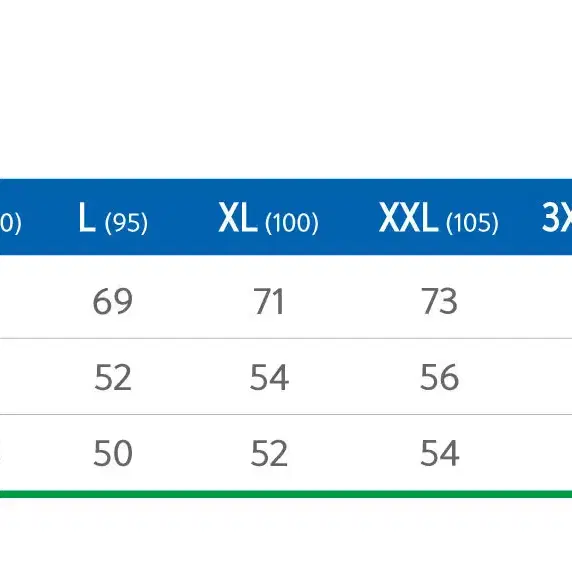Image resolution: width=572 pixels, height=572 pixels.
Task: Click the green line beneath the table
Action: point(286,494)
